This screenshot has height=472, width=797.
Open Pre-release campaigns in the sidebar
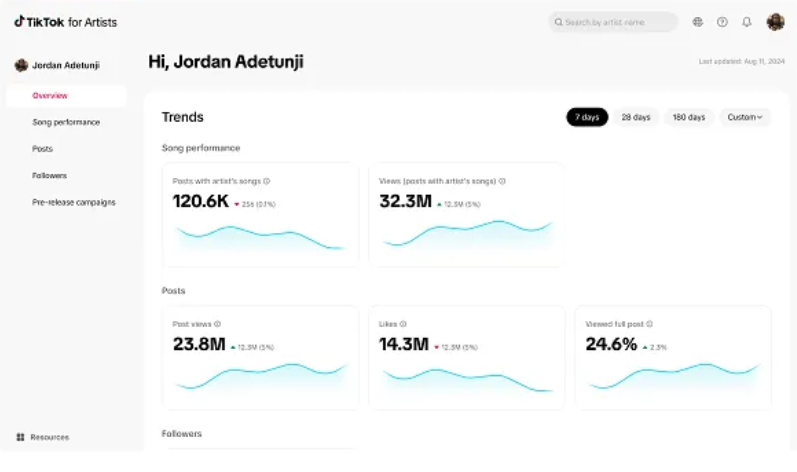74,202
